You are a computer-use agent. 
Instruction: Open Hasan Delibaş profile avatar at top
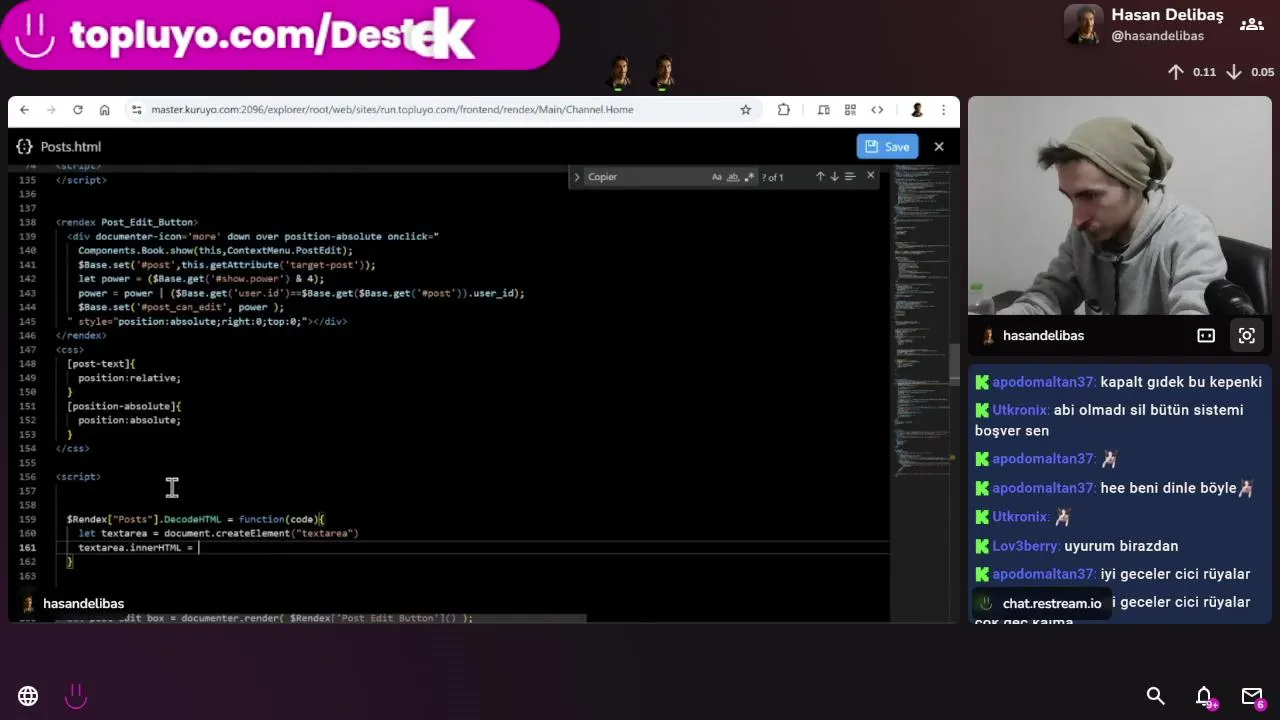click(x=1084, y=25)
